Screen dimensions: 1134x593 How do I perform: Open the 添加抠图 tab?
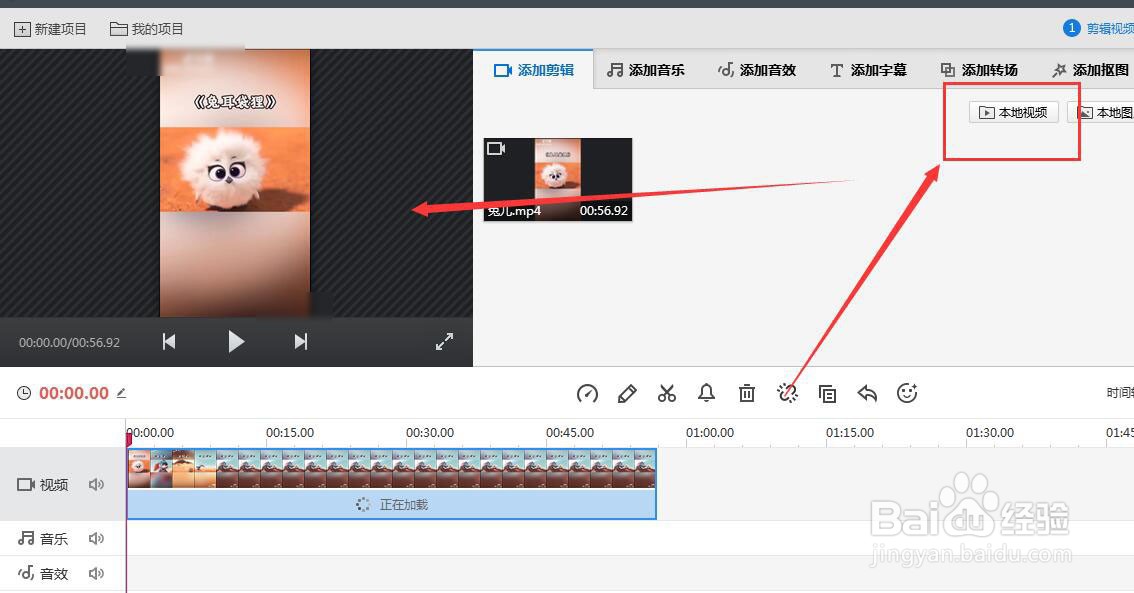(1091, 70)
